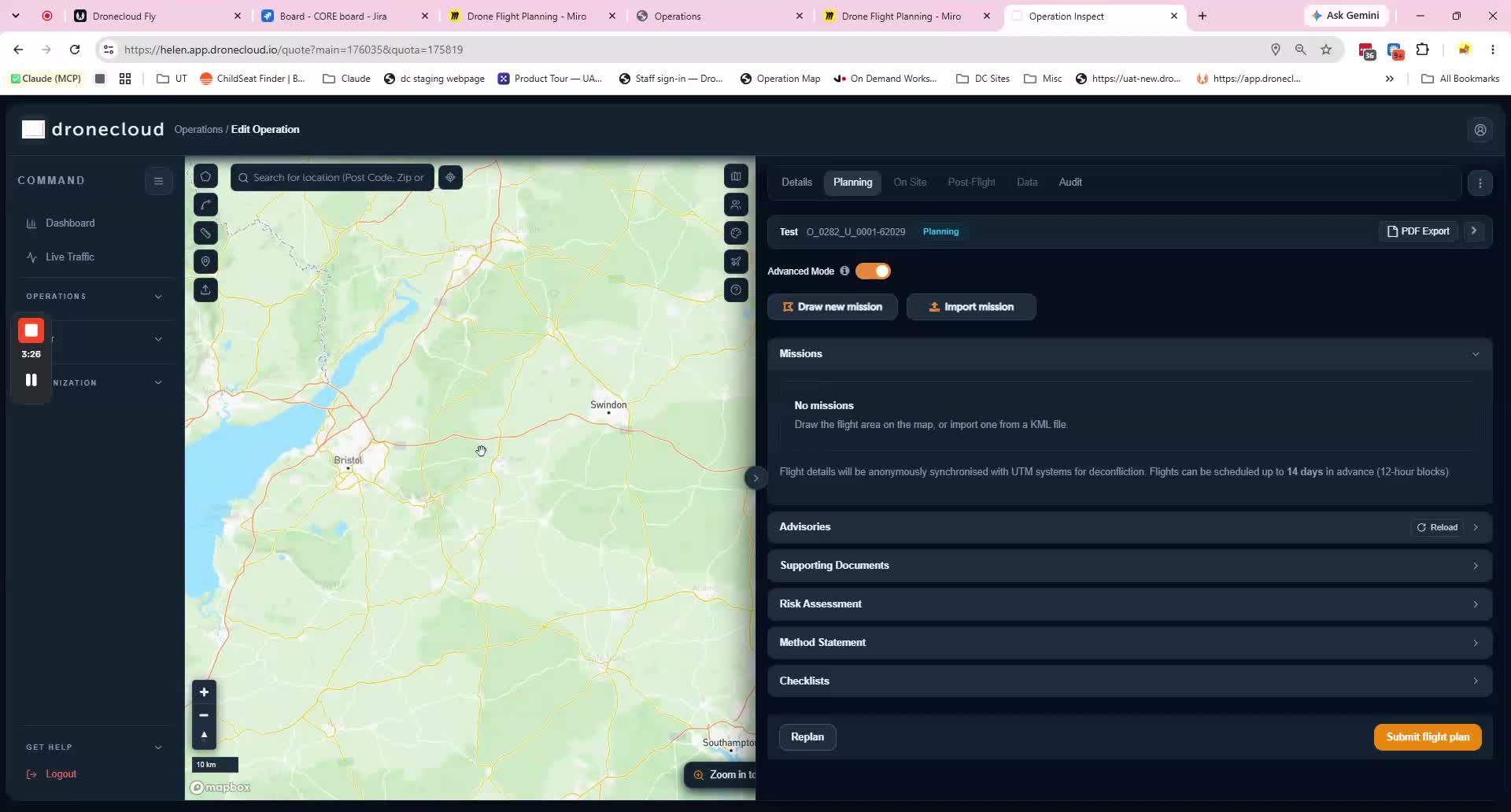Open the map style palette icon

pyautogui.click(x=736, y=233)
